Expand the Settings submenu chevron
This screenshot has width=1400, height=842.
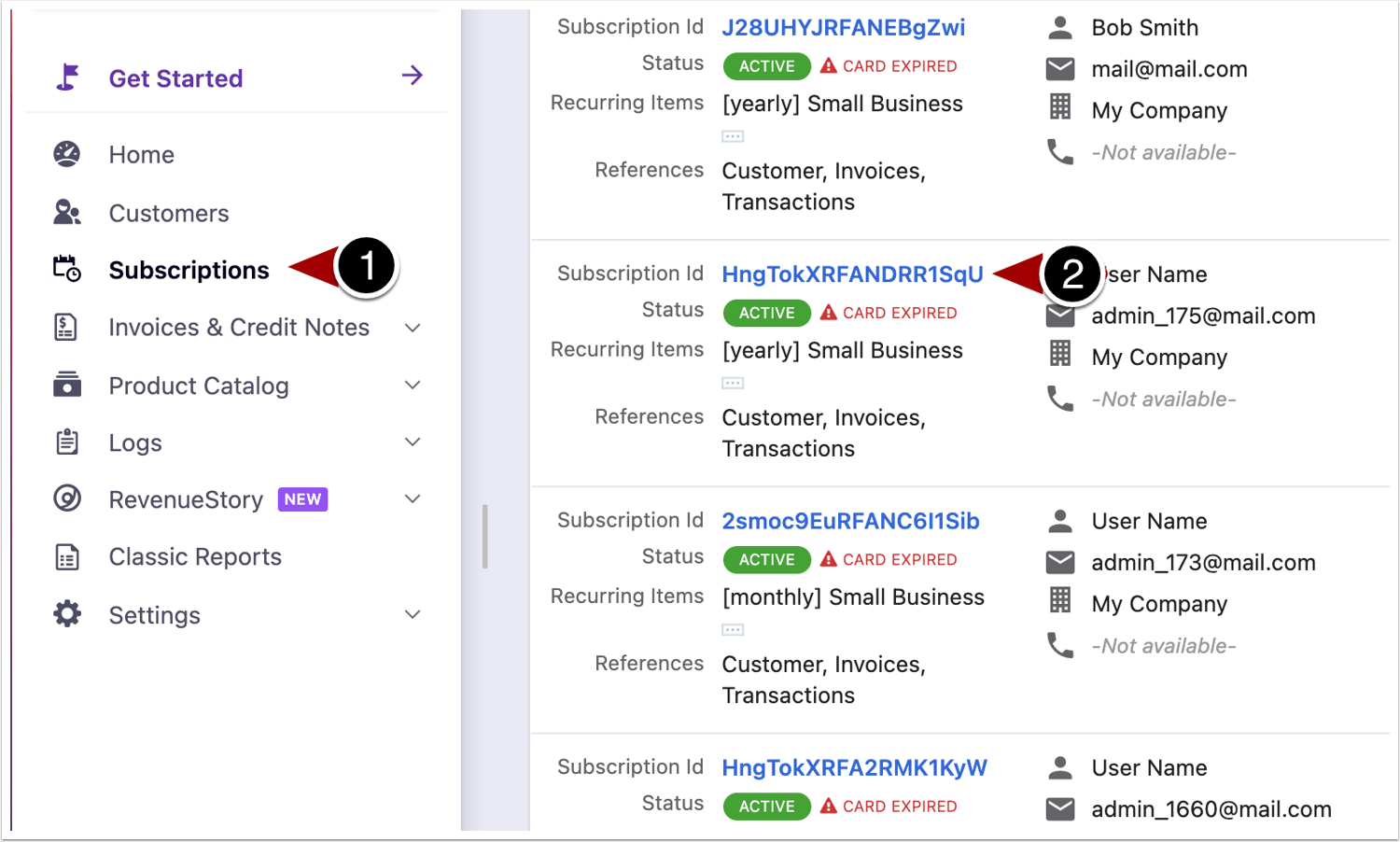(413, 614)
